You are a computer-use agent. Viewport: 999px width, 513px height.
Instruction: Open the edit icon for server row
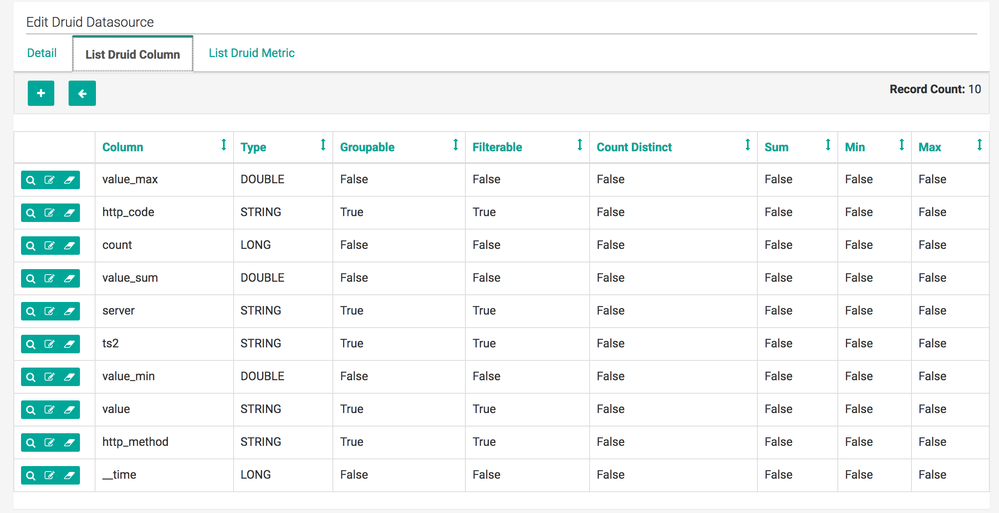coord(50,311)
